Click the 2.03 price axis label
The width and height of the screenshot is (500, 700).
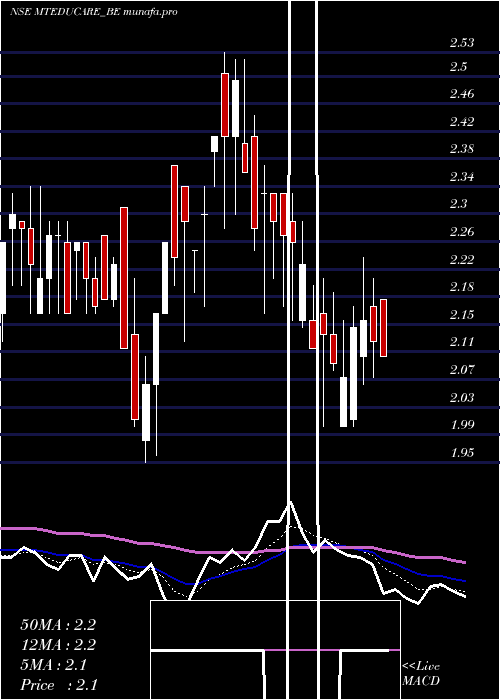tap(462, 397)
